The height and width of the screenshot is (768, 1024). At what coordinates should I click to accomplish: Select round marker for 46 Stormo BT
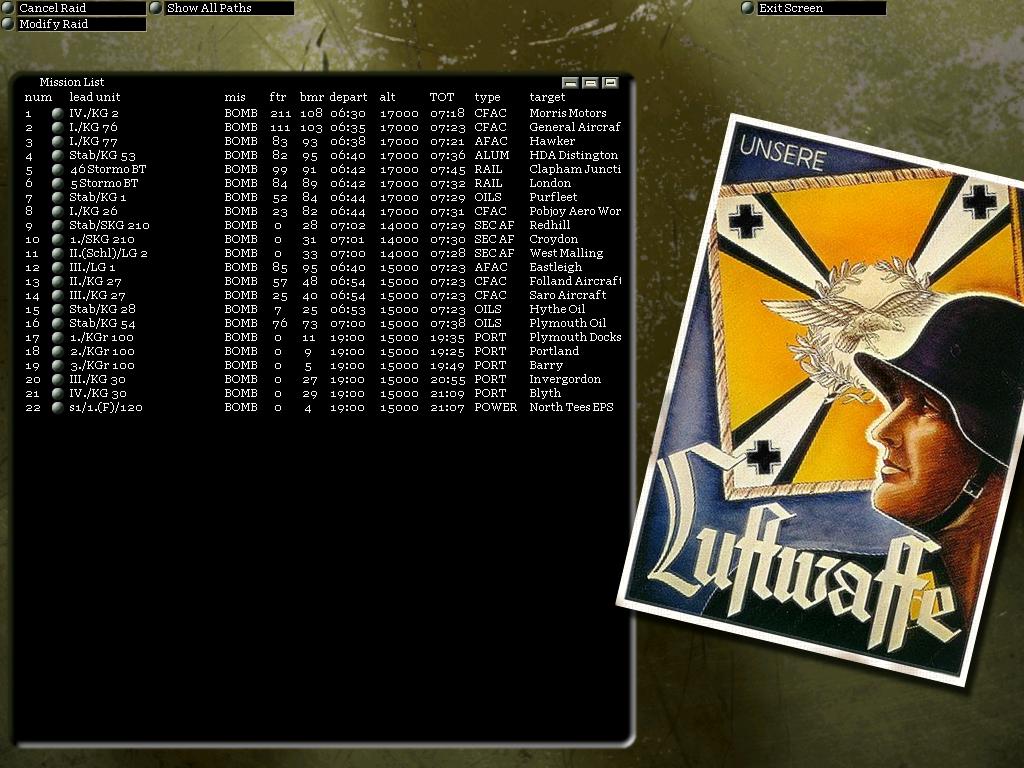click(57, 169)
